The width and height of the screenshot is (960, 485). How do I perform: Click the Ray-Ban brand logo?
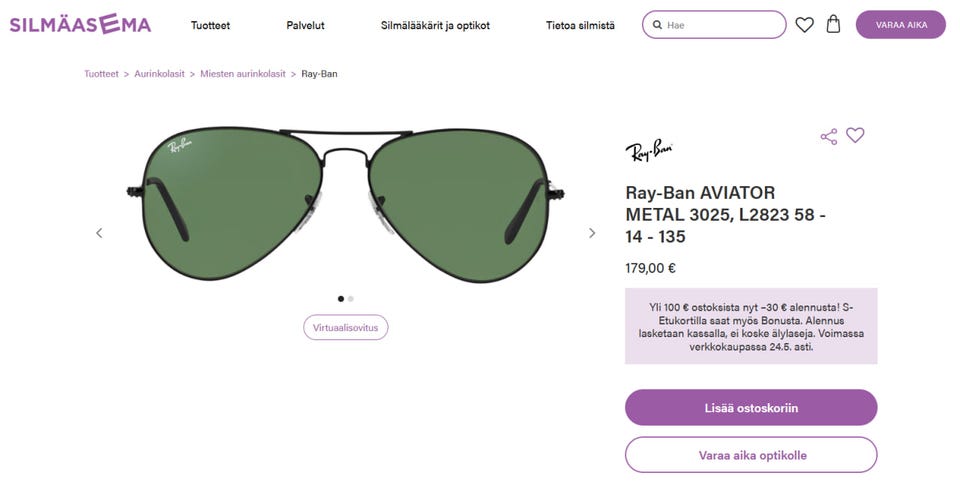(x=649, y=149)
